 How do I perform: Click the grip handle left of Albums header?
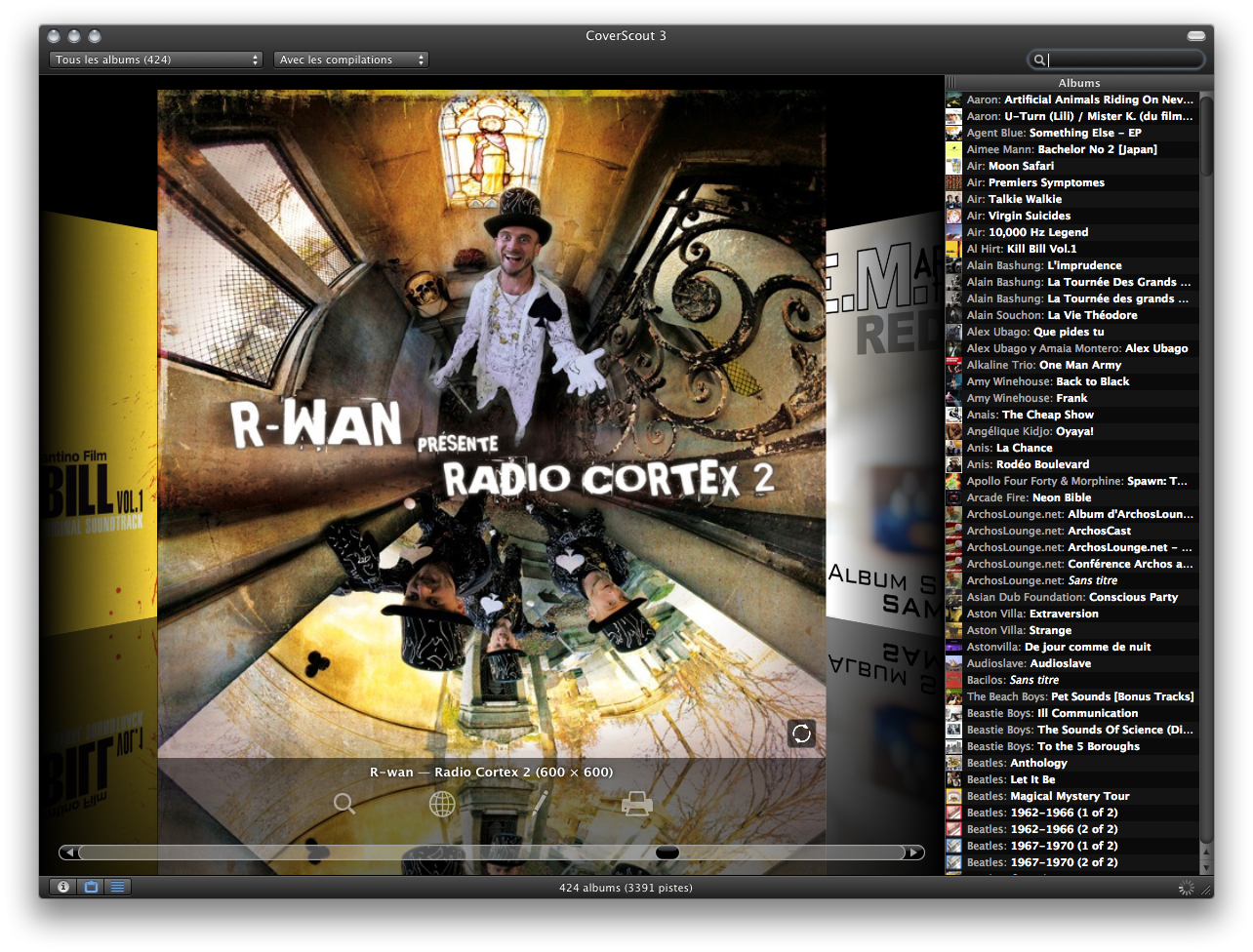(x=950, y=83)
